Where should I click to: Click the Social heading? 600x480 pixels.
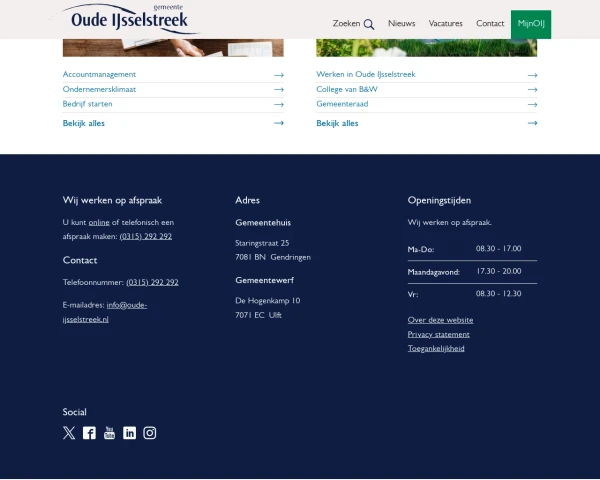click(75, 412)
